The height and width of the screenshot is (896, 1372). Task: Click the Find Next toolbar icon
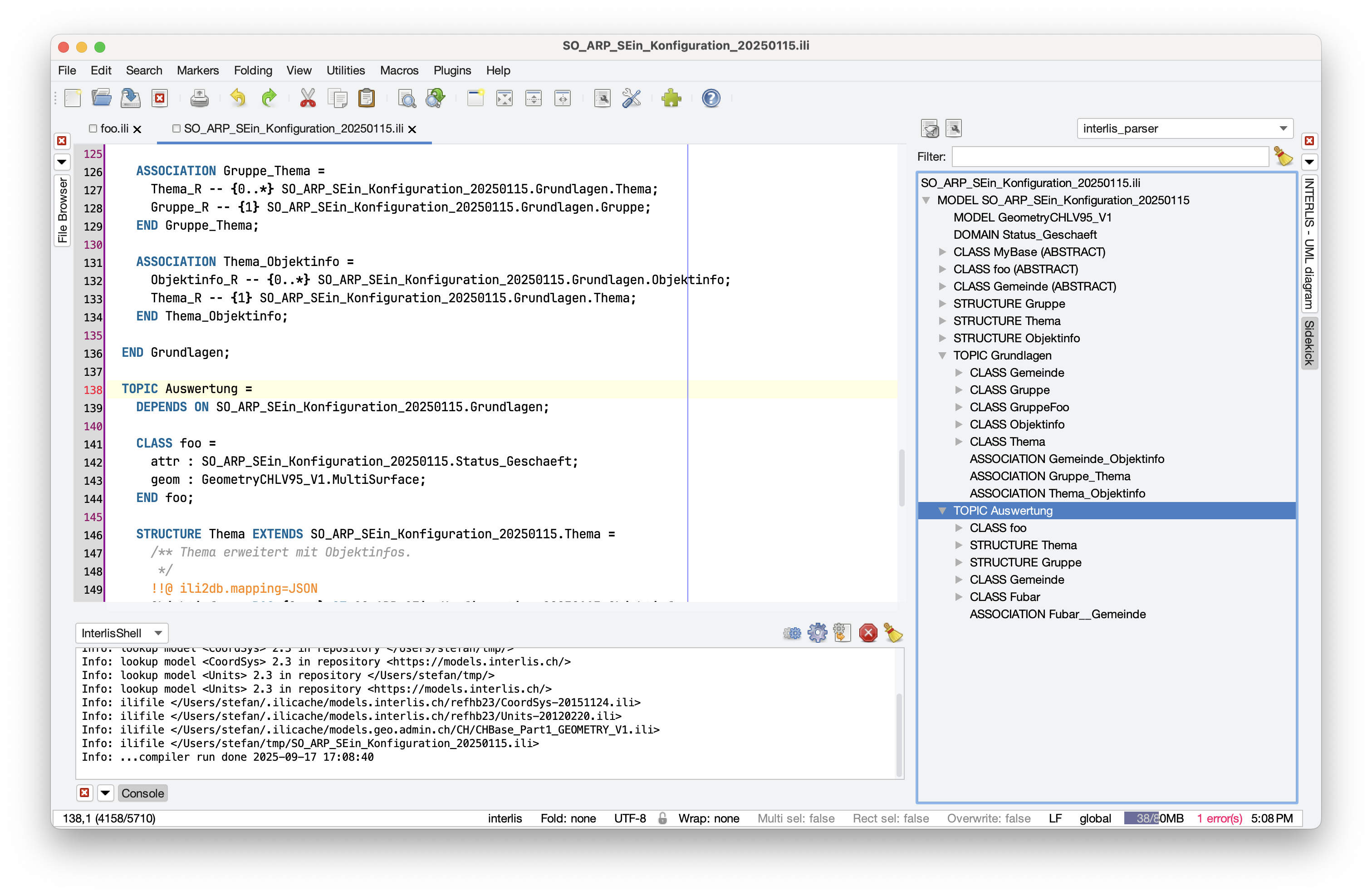point(436,98)
